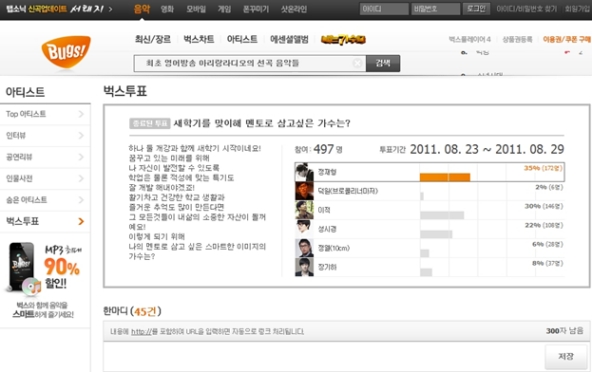This screenshot has width=592, height=372.
Task: Expand Top 아티스트 chevron arrow
Action: [81, 114]
